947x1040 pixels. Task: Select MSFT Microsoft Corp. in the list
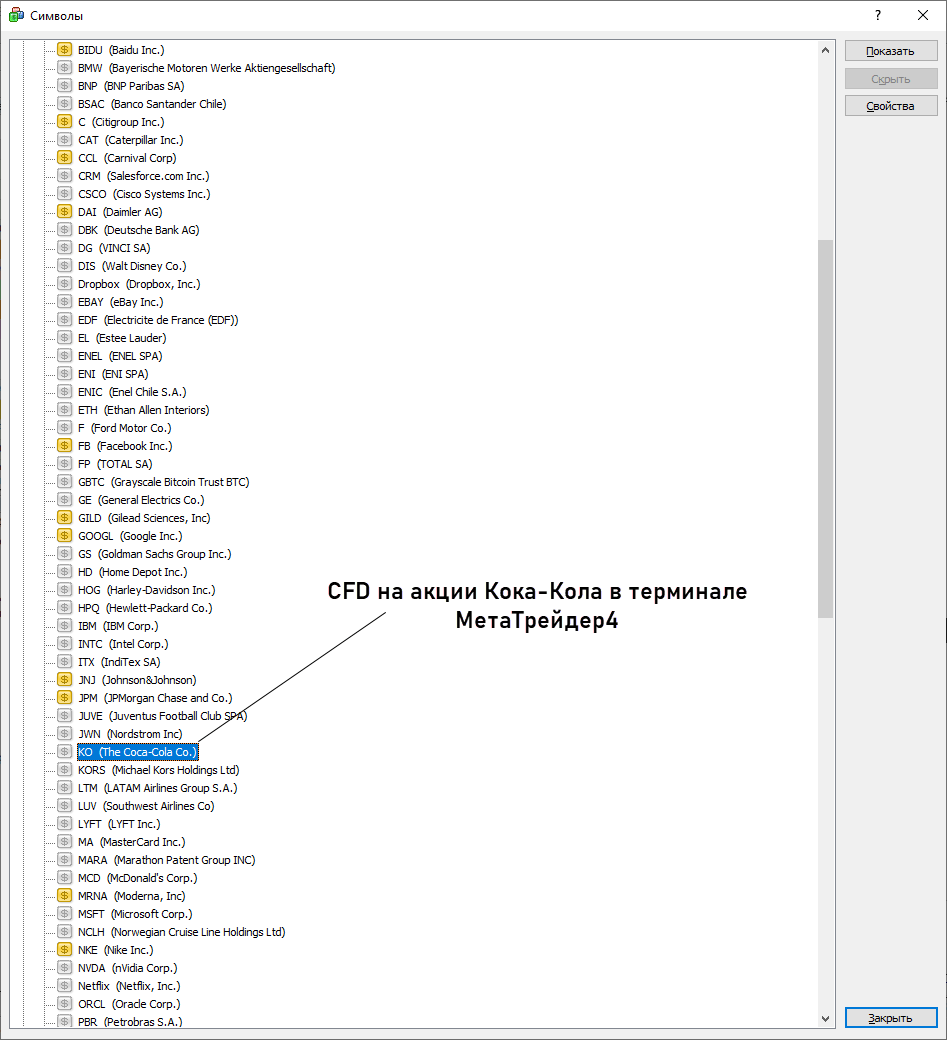pos(134,914)
